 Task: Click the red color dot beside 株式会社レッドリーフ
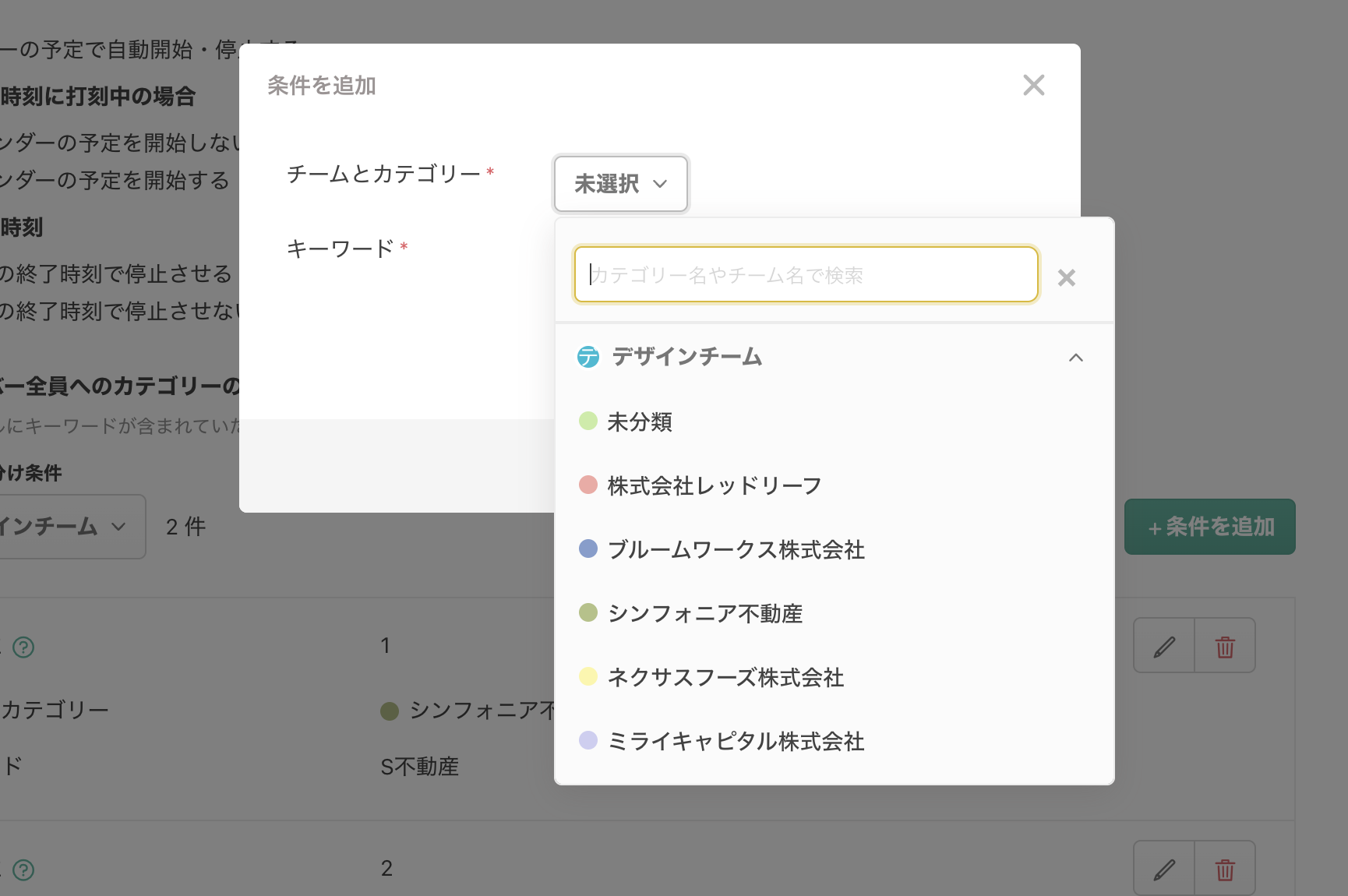(x=588, y=484)
